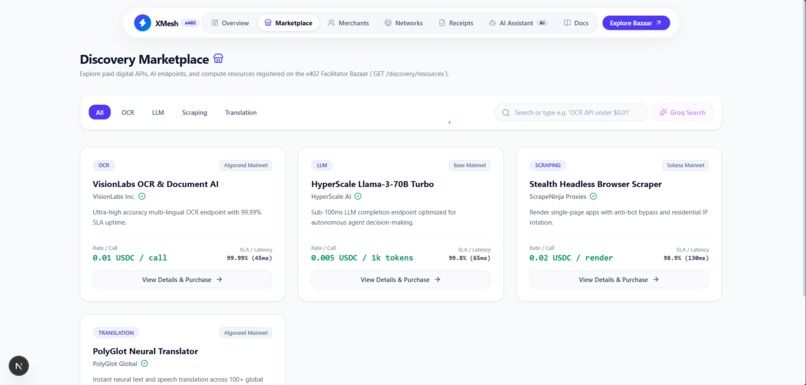Screen dimensions: 806x385
Task: Open HyperScale Llama-3-70B Turbo title
Action: click(372, 184)
